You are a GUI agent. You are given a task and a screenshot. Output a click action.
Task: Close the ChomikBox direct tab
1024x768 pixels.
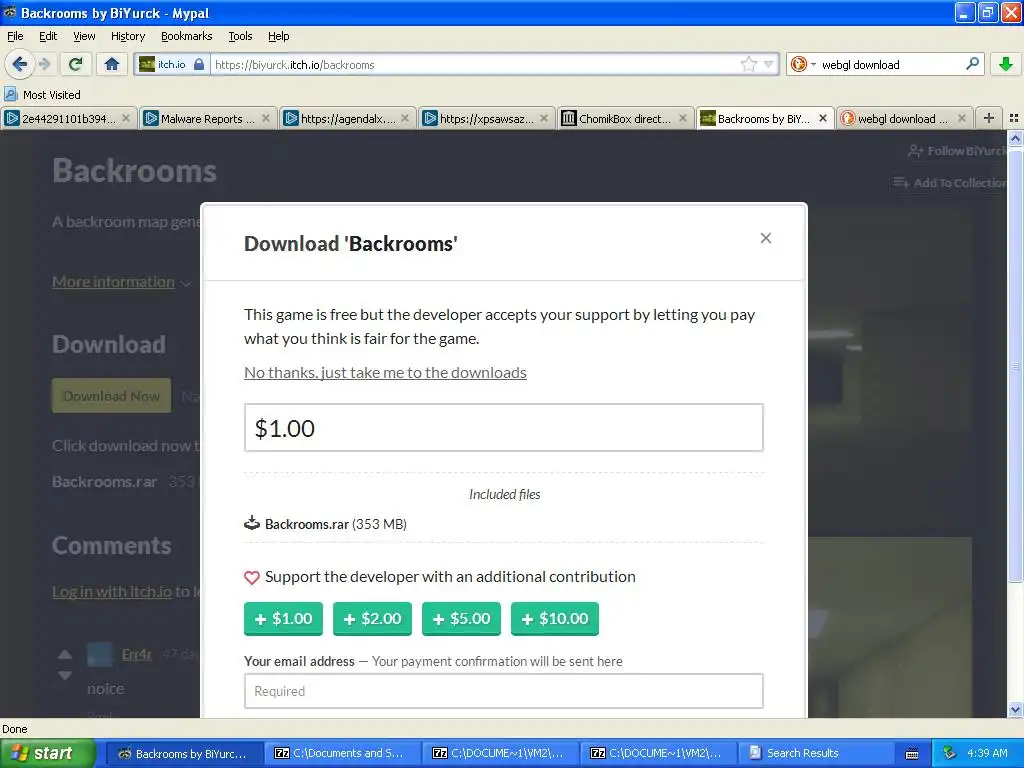tap(683, 118)
